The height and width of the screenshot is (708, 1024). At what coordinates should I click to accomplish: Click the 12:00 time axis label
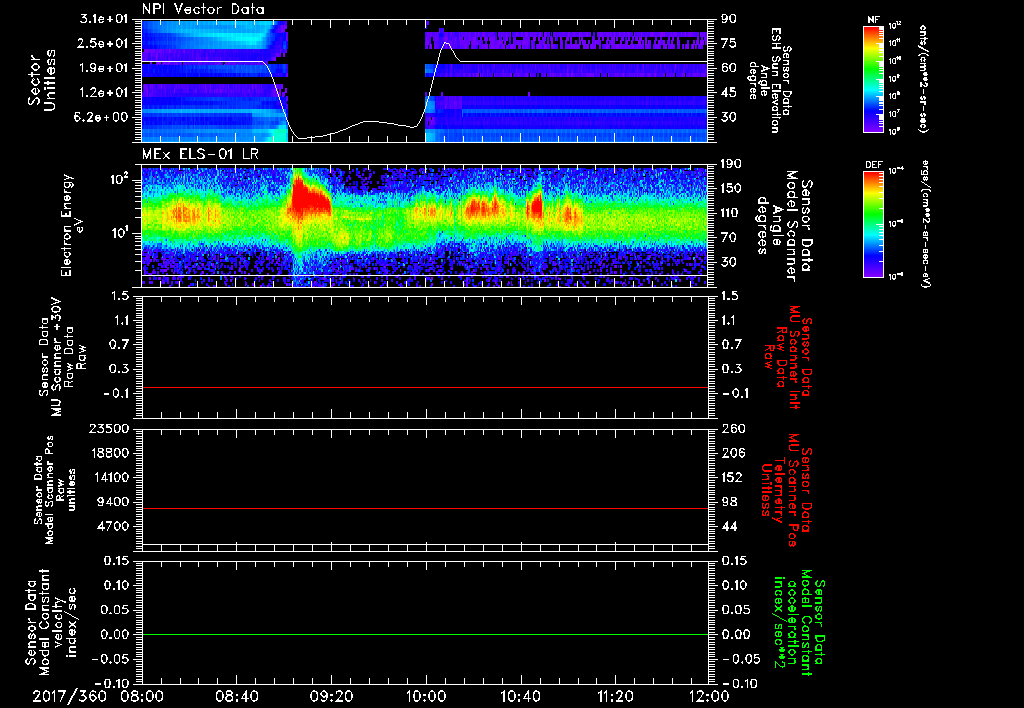click(x=708, y=695)
